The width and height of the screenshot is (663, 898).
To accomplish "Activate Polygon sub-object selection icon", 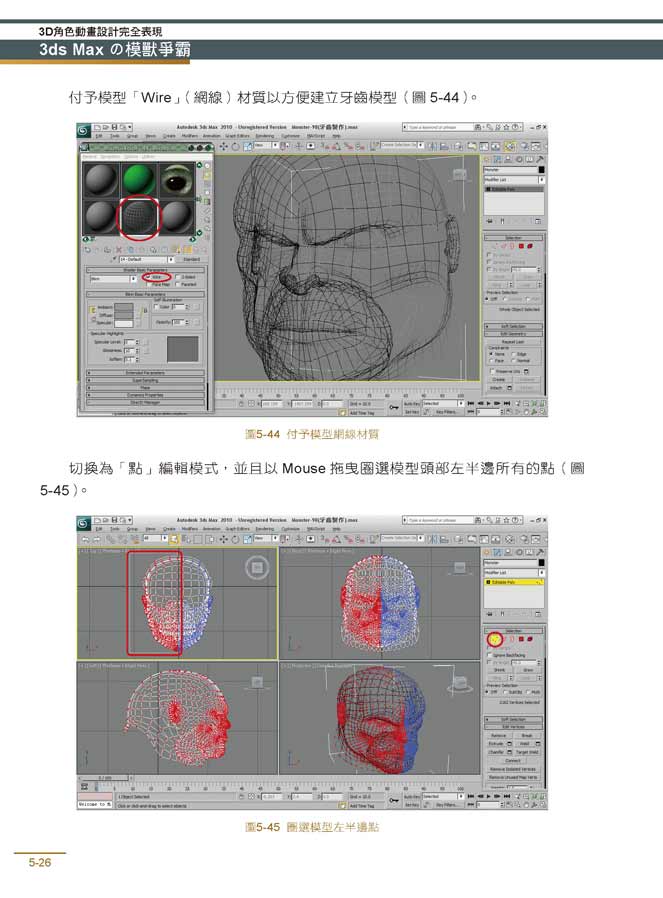I will point(522,639).
